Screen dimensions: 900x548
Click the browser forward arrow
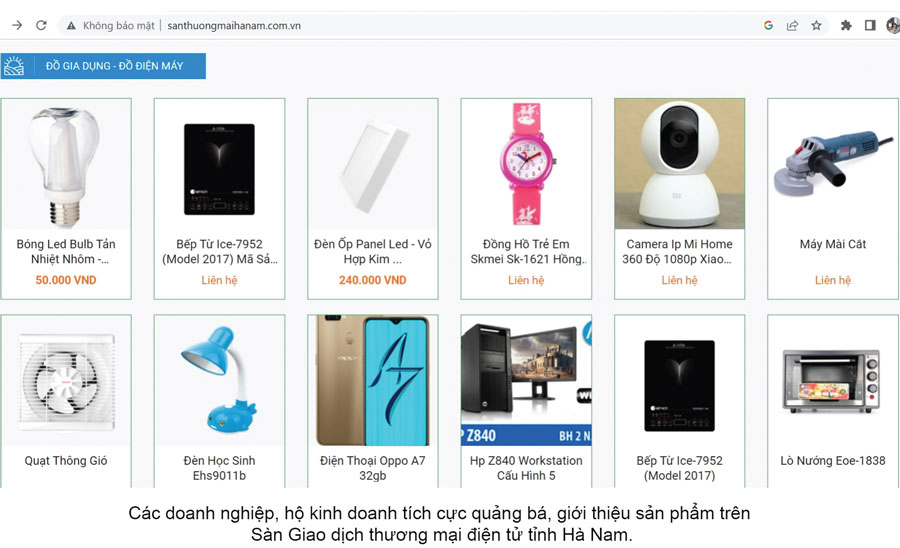pyautogui.click(x=17, y=25)
